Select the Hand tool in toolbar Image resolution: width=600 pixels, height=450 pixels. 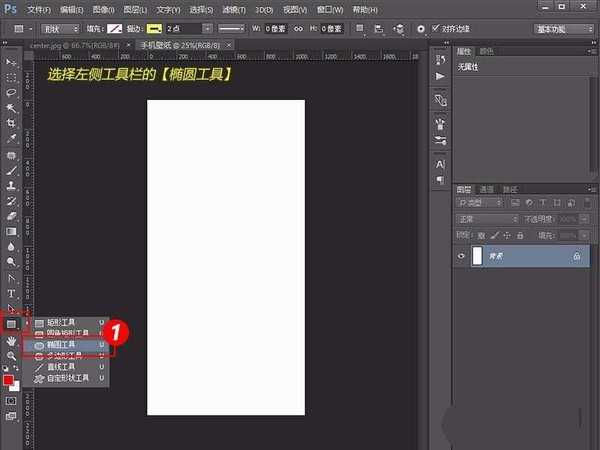11,340
